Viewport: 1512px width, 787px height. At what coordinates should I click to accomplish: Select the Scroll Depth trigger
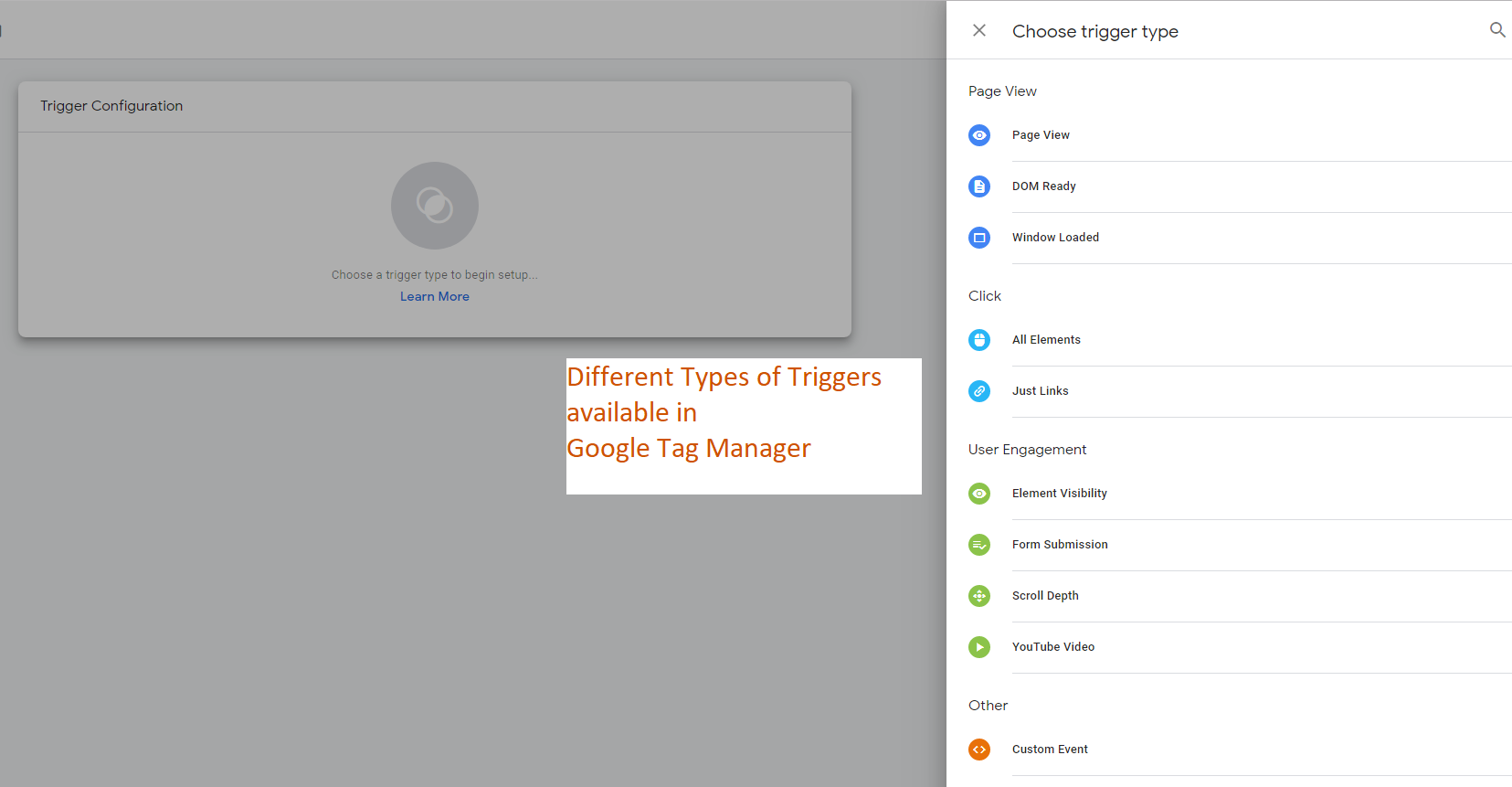(1229, 596)
